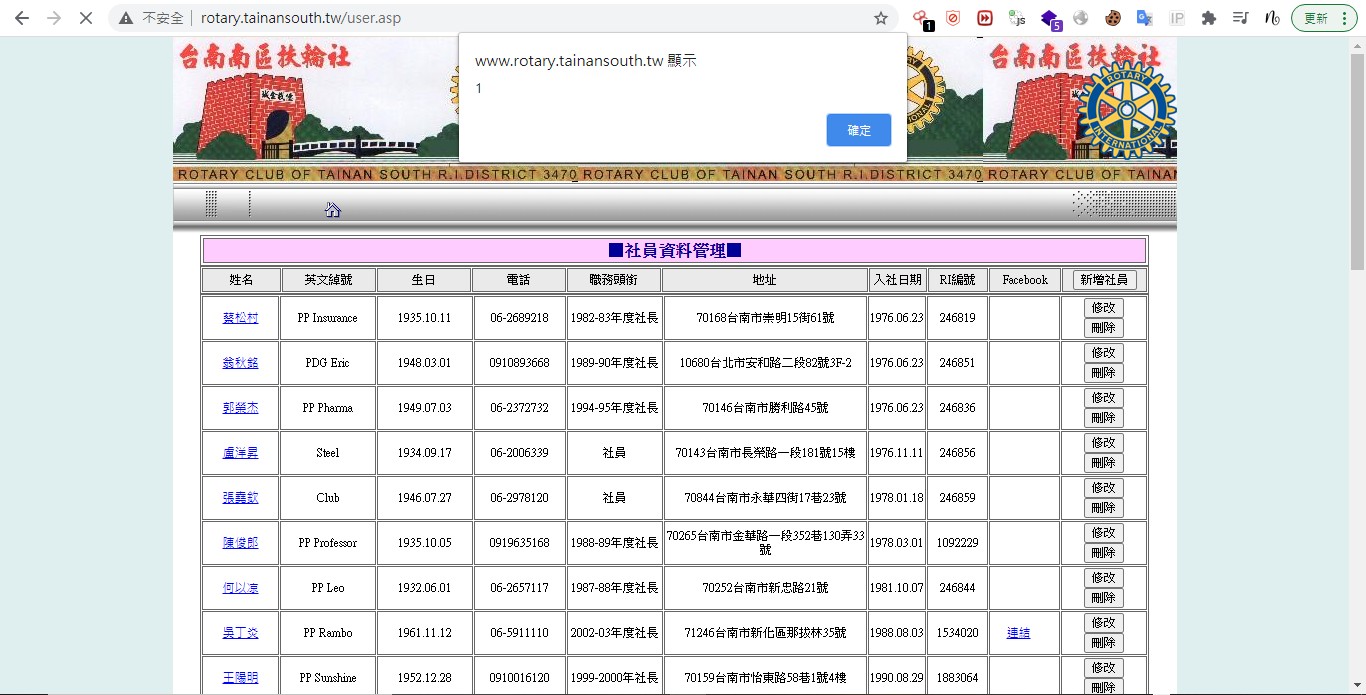Image resolution: width=1366 pixels, height=695 pixels.
Task: Open Chrome three-dot menu
Action: [x=1343, y=18]
